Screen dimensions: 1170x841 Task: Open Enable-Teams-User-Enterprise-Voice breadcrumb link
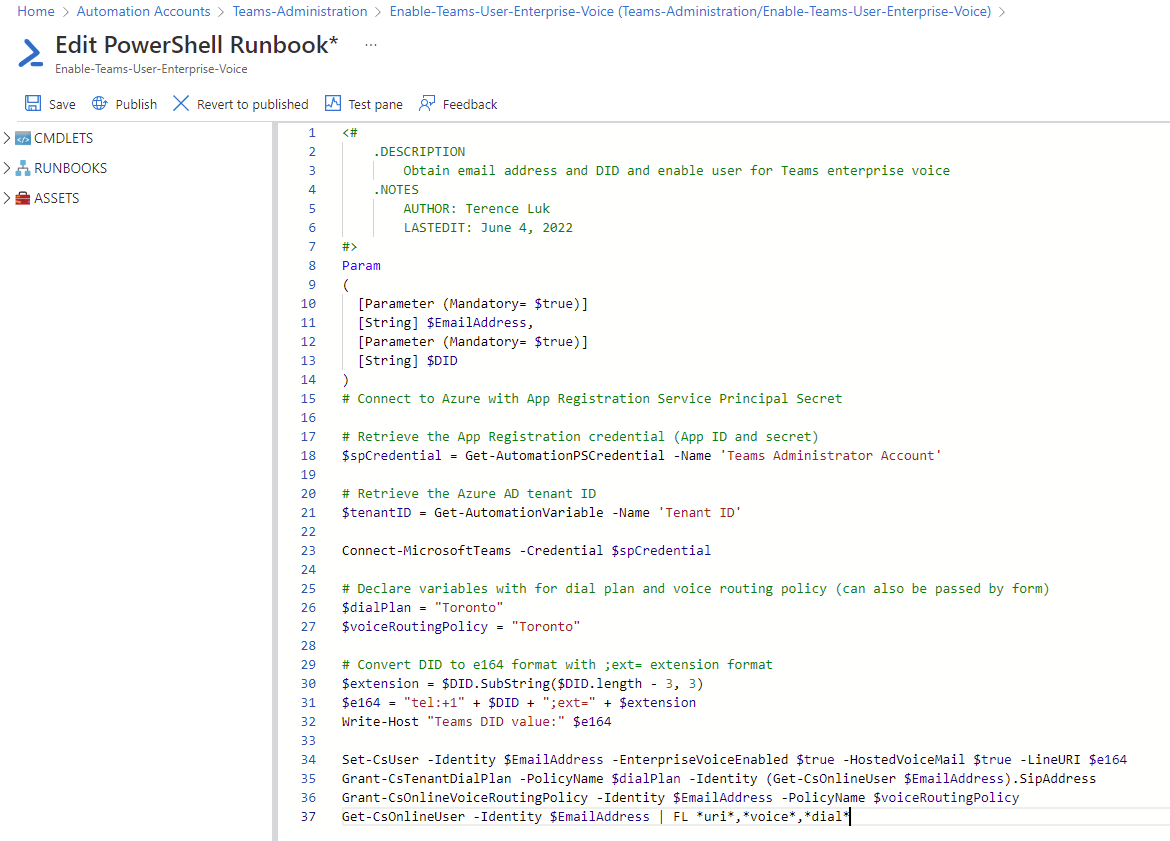tap(690, 12)
